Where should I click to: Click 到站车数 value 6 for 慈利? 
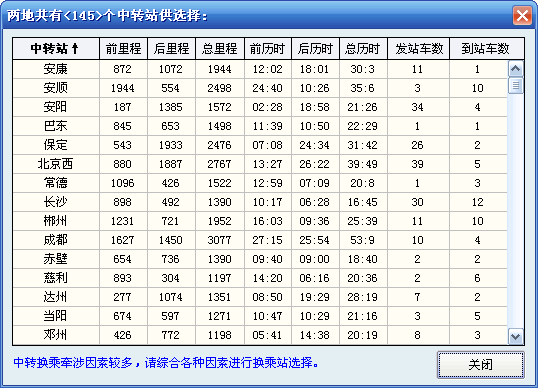click(478, 278)
